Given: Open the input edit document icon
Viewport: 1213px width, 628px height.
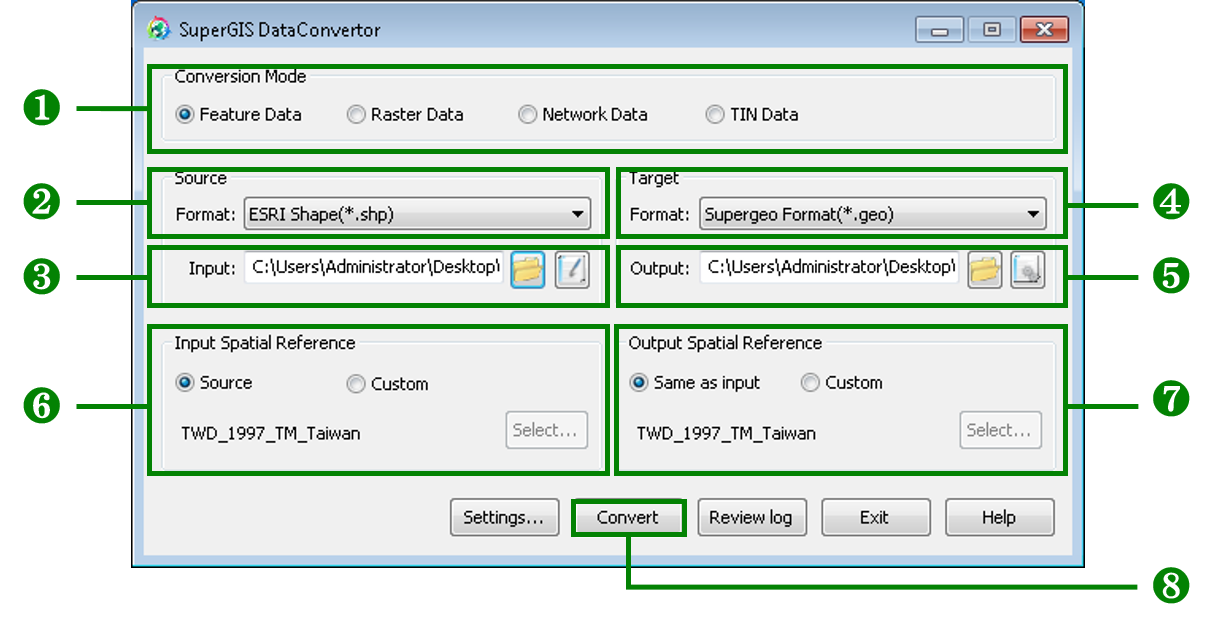Looking at the screenshot, I should pos(573,270).
